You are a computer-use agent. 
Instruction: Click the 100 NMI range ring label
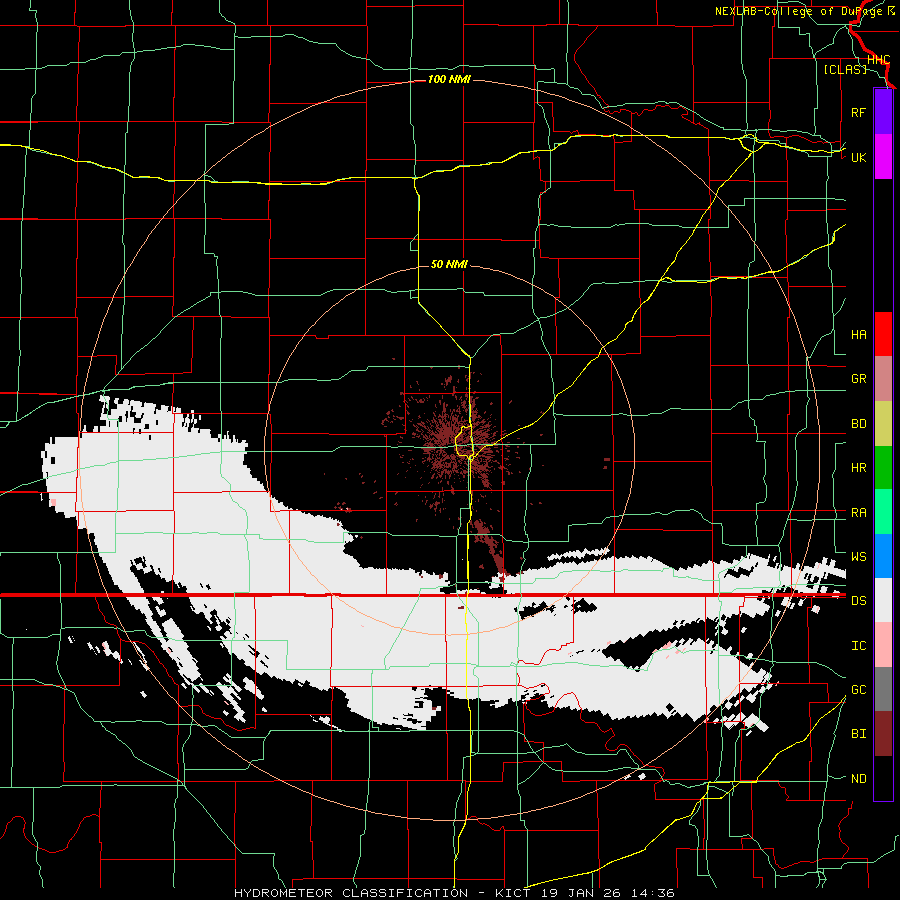[449, 79]
